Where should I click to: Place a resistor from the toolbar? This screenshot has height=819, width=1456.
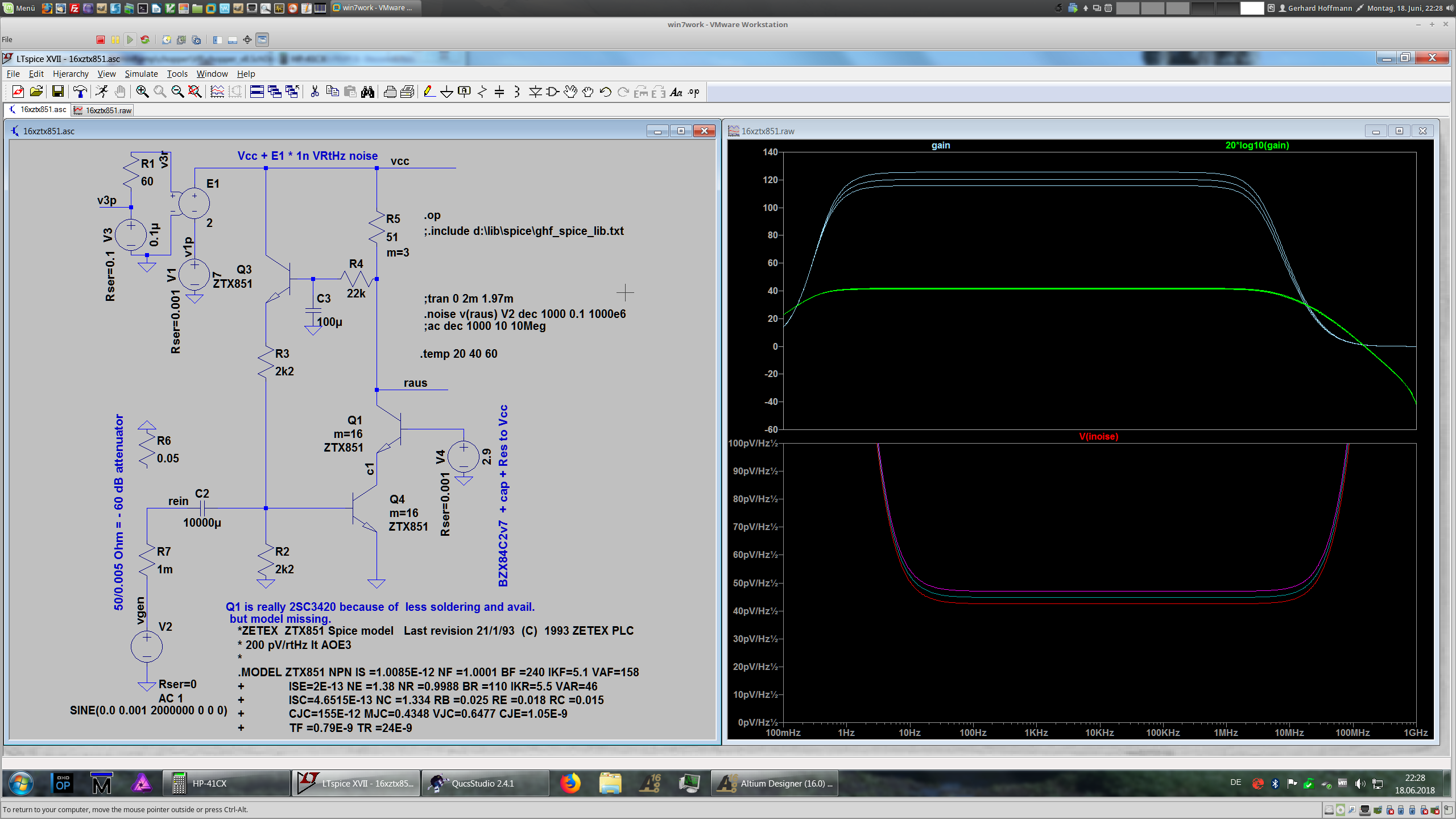(x=482, y=92)
